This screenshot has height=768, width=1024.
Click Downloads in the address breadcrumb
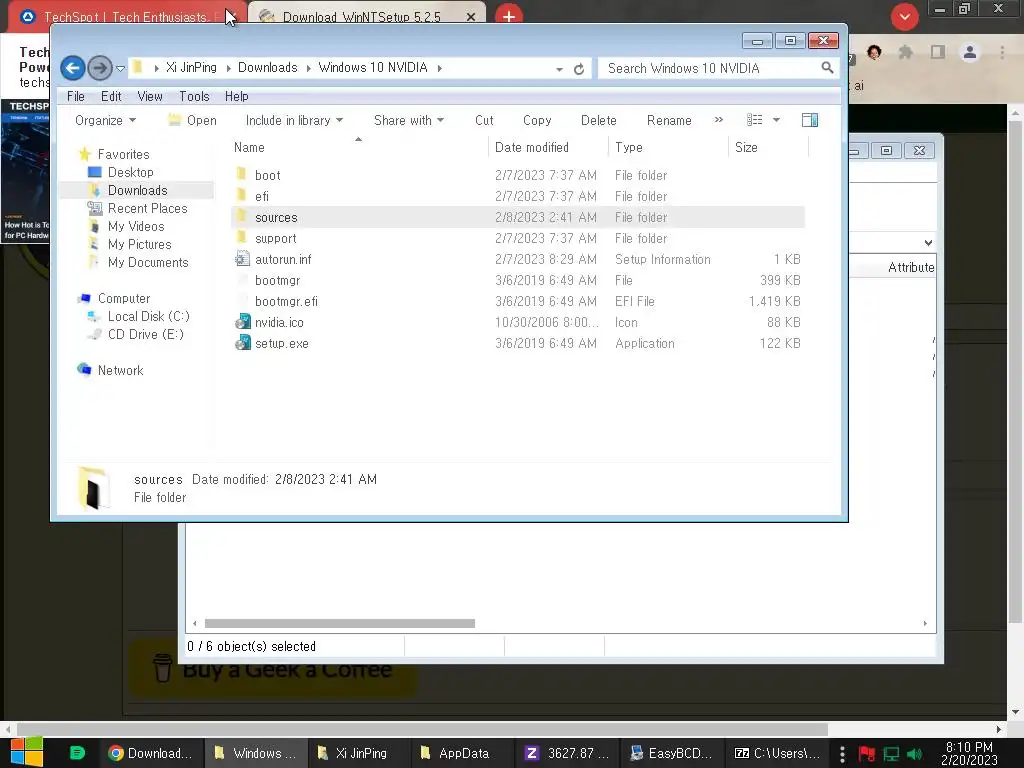coord(267,67)
